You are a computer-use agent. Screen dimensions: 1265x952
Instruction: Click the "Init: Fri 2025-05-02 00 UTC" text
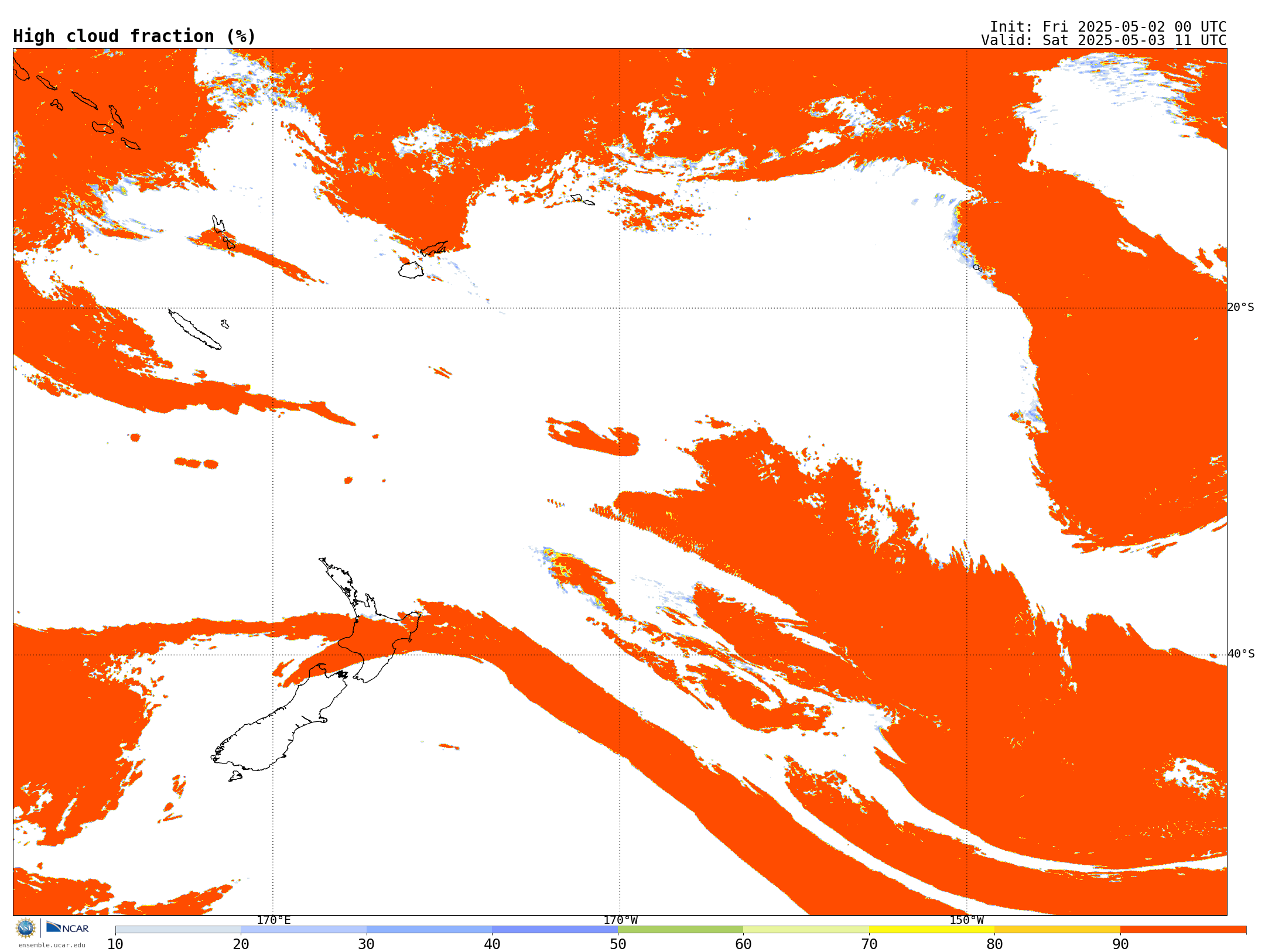click(x=1108, y=27)
